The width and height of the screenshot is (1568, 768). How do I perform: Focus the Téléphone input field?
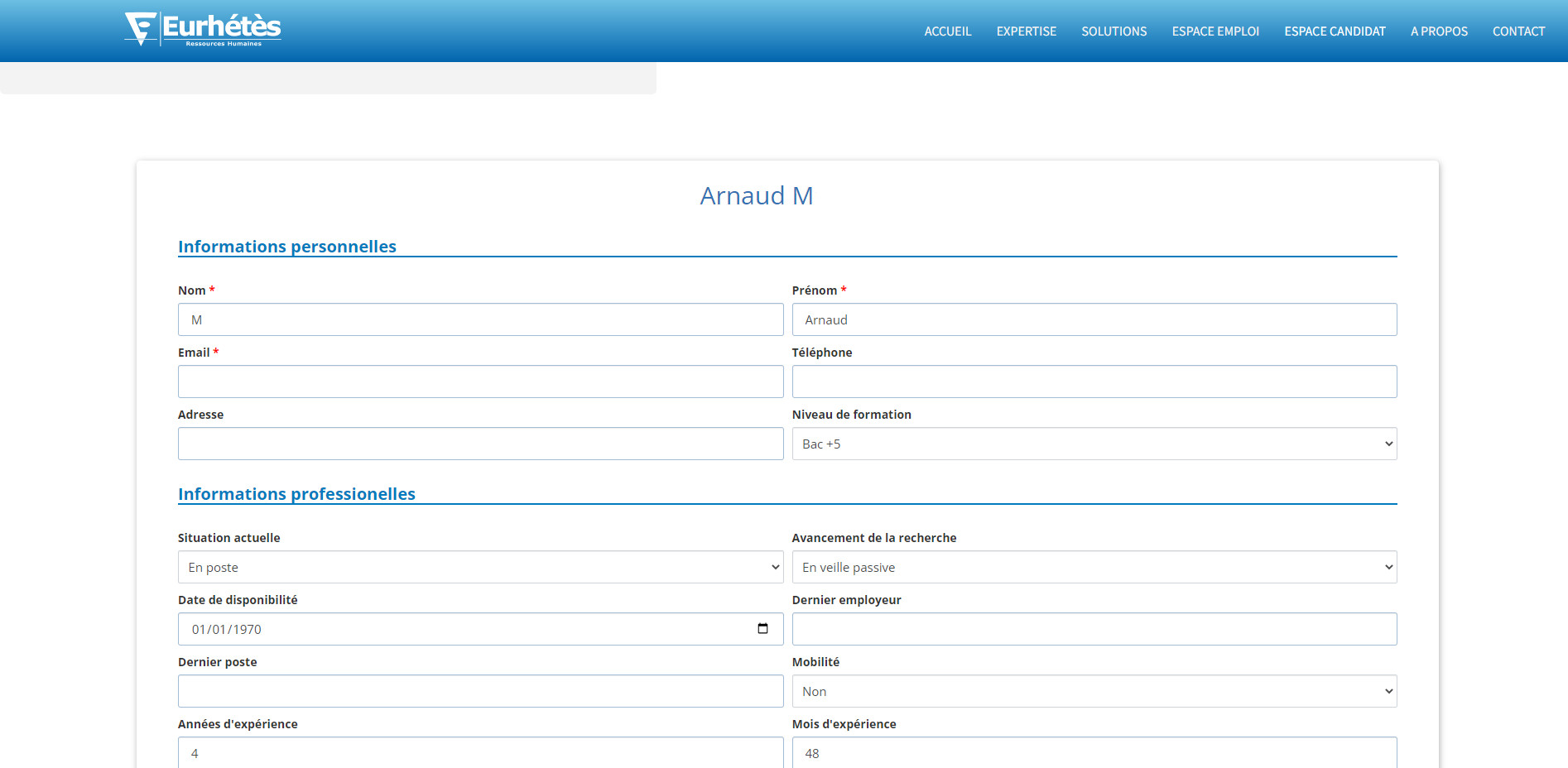(1094, 382)
